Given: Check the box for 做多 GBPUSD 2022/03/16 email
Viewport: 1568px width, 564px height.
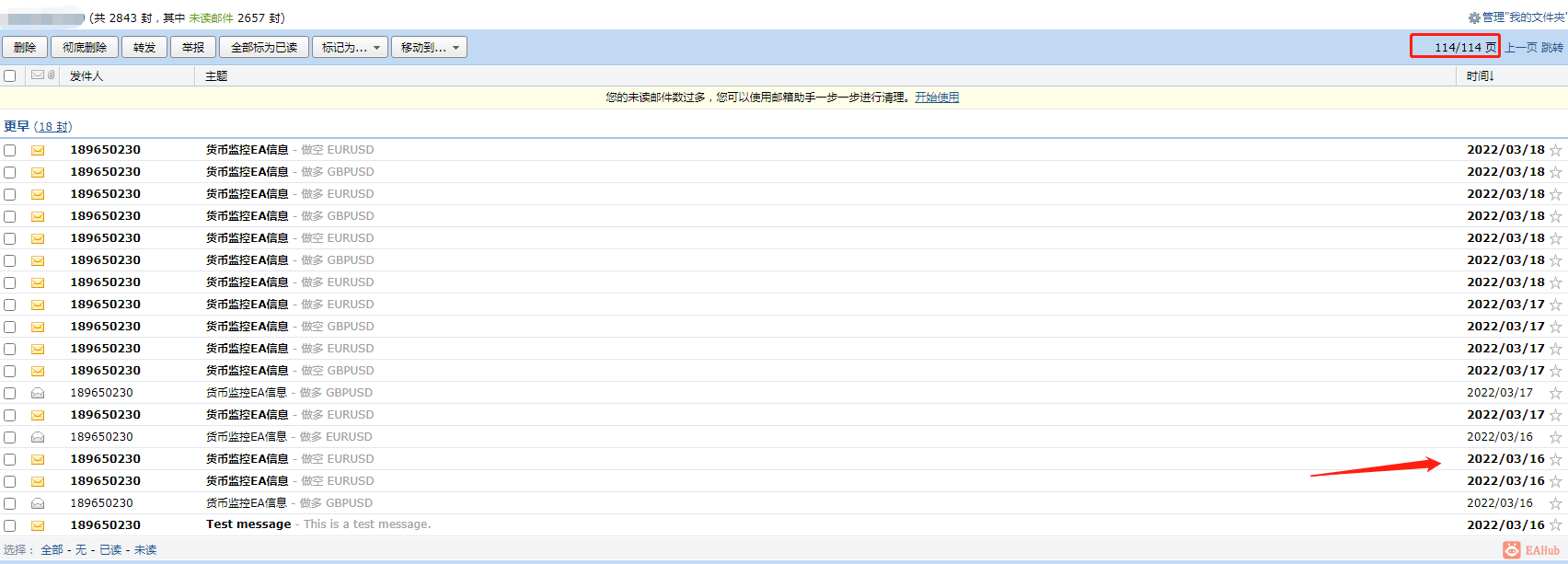Looking at the screenshot, I should point(10,503).
